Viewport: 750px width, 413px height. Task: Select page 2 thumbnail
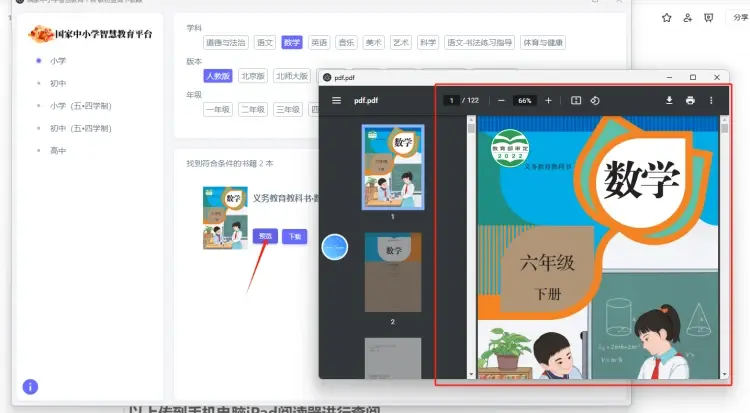393,272
